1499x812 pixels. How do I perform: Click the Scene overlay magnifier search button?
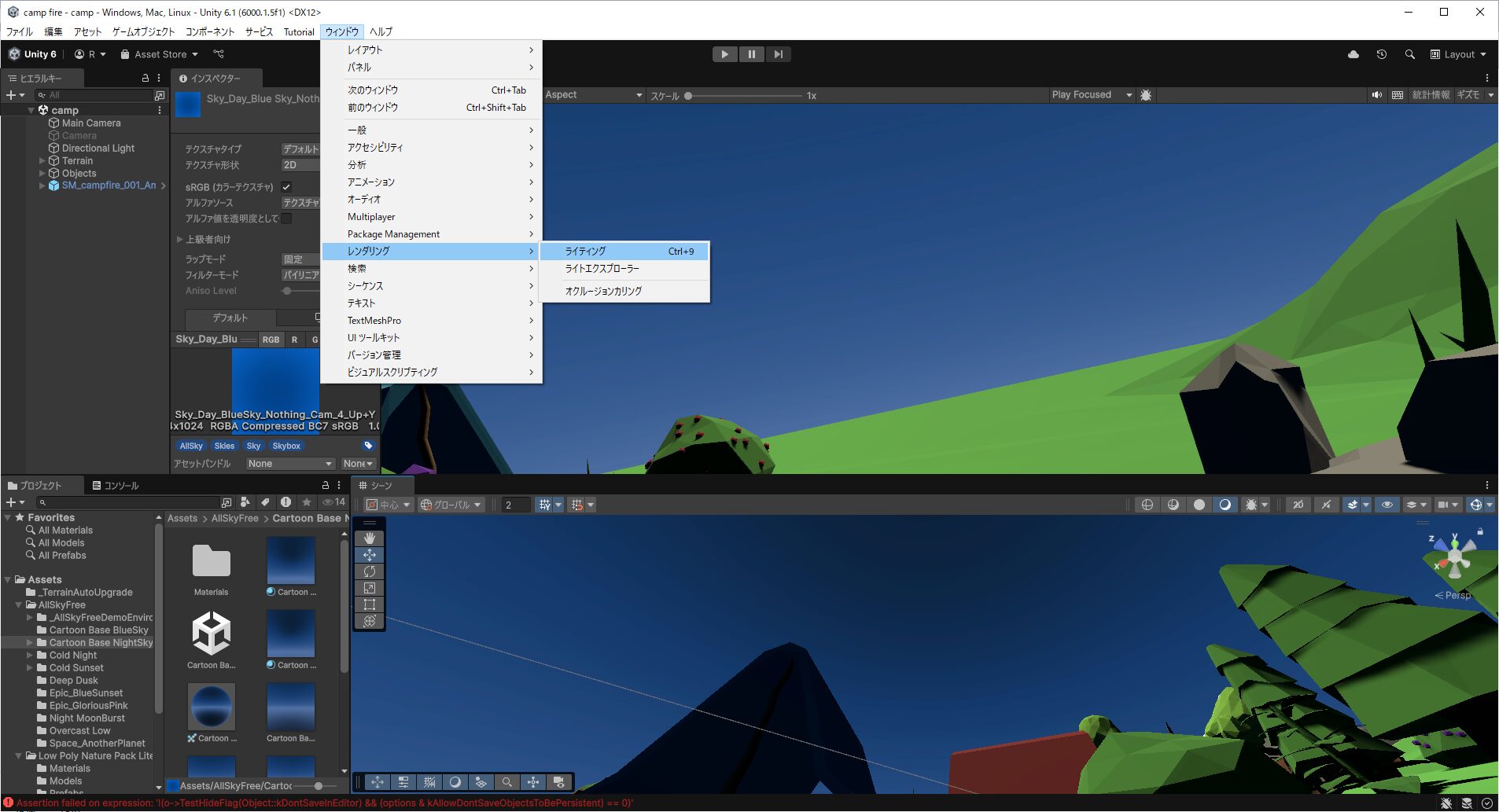pos(507,782)
